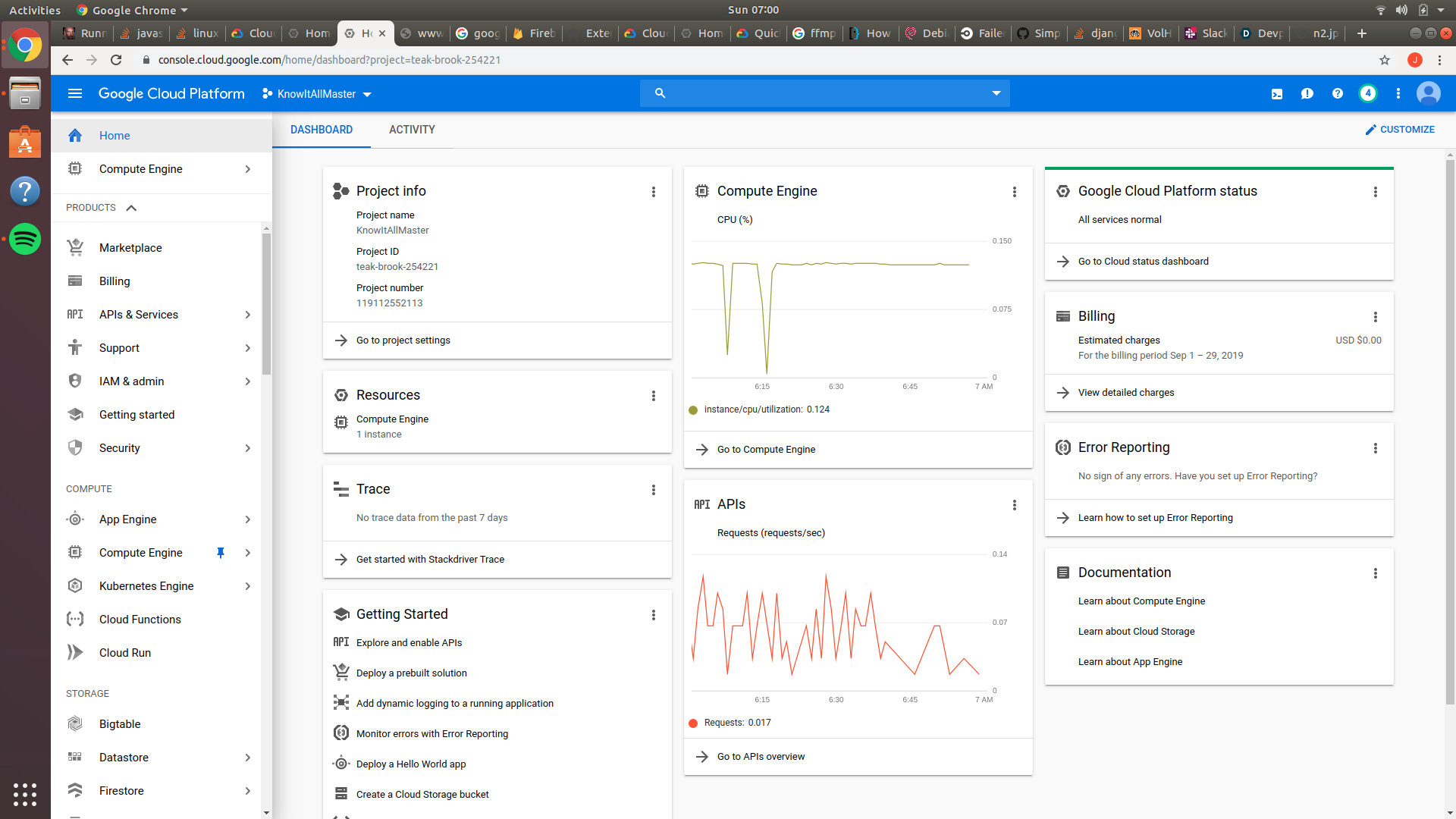
Task: Open the hamburger navigation menu
Action: coord(74,93)
